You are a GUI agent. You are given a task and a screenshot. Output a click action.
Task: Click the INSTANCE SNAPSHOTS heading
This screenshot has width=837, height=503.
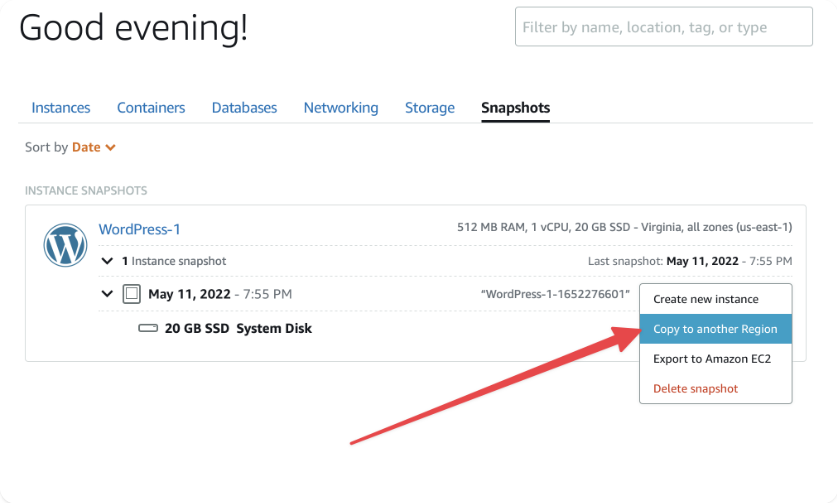point(86,191)
